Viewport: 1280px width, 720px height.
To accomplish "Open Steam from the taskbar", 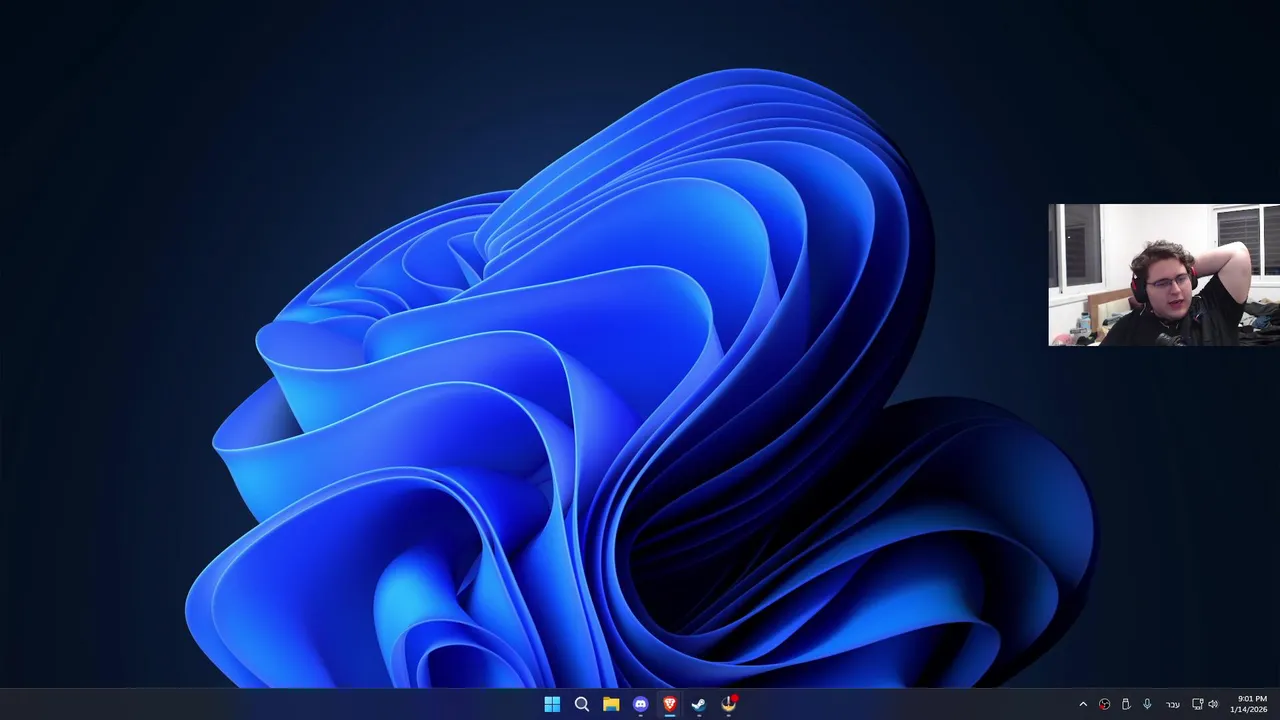I will 699,705.
